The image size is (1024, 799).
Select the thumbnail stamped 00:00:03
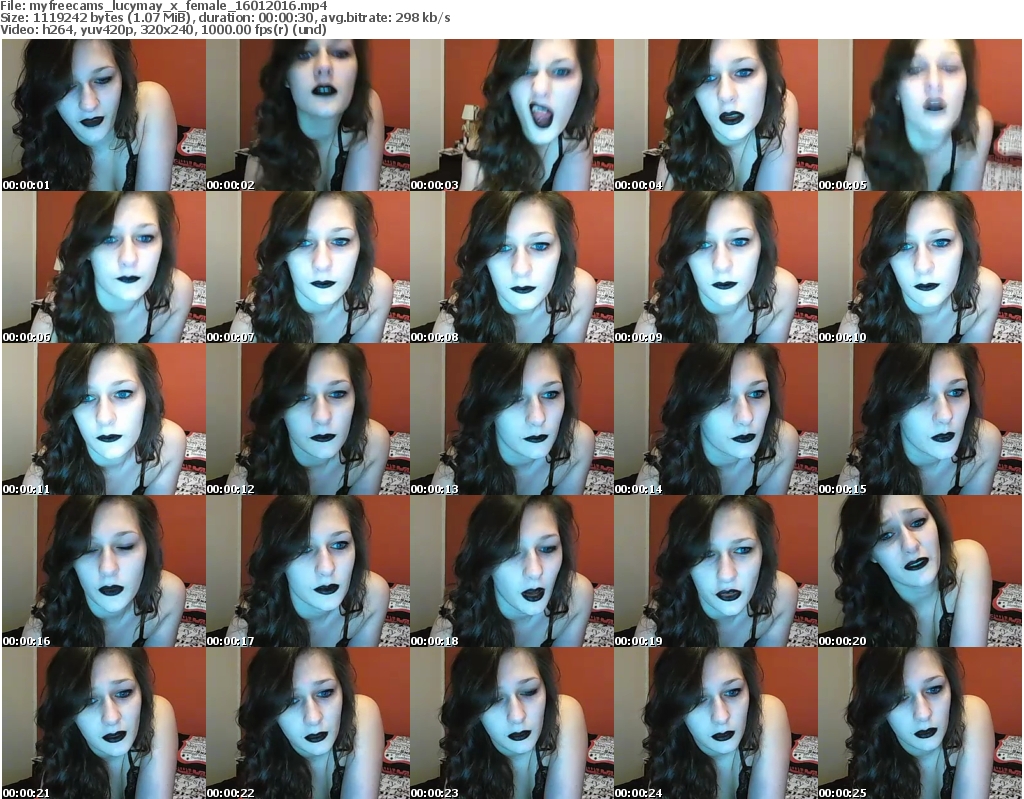point(512,115)
